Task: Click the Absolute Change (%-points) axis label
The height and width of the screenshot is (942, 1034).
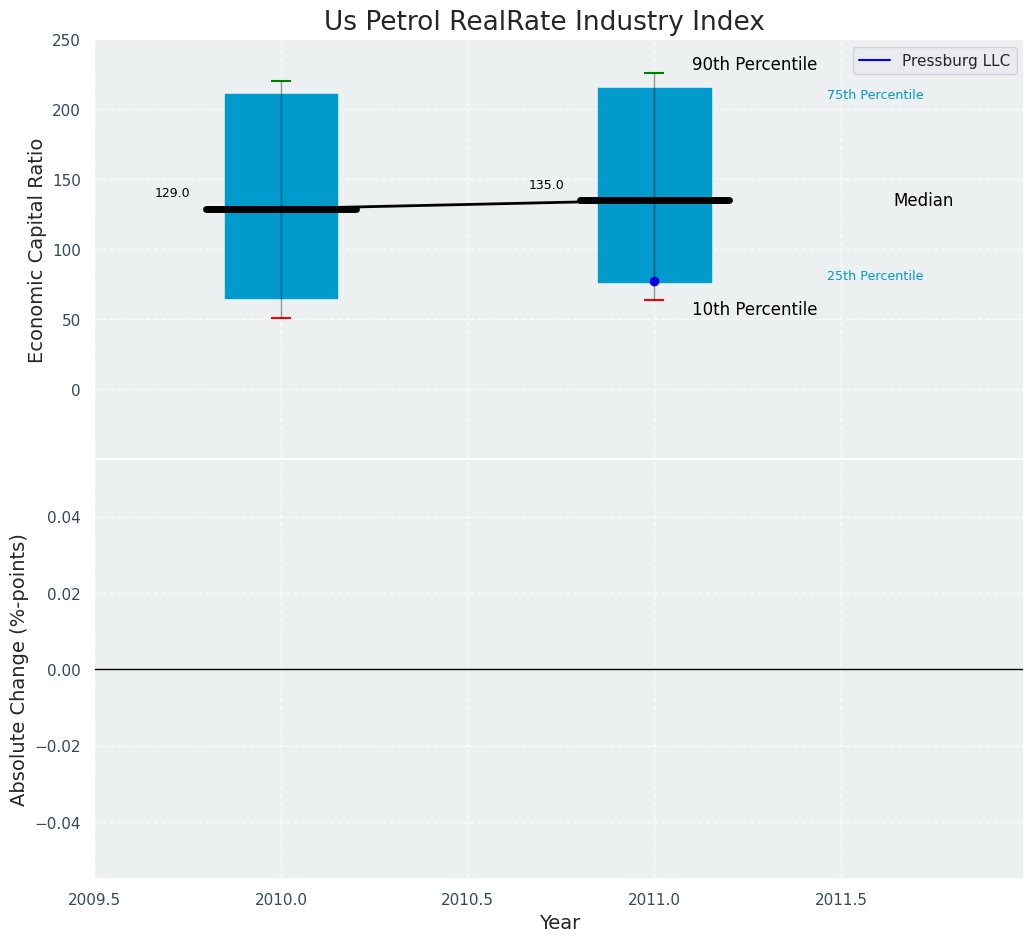Action: point(19,669)
